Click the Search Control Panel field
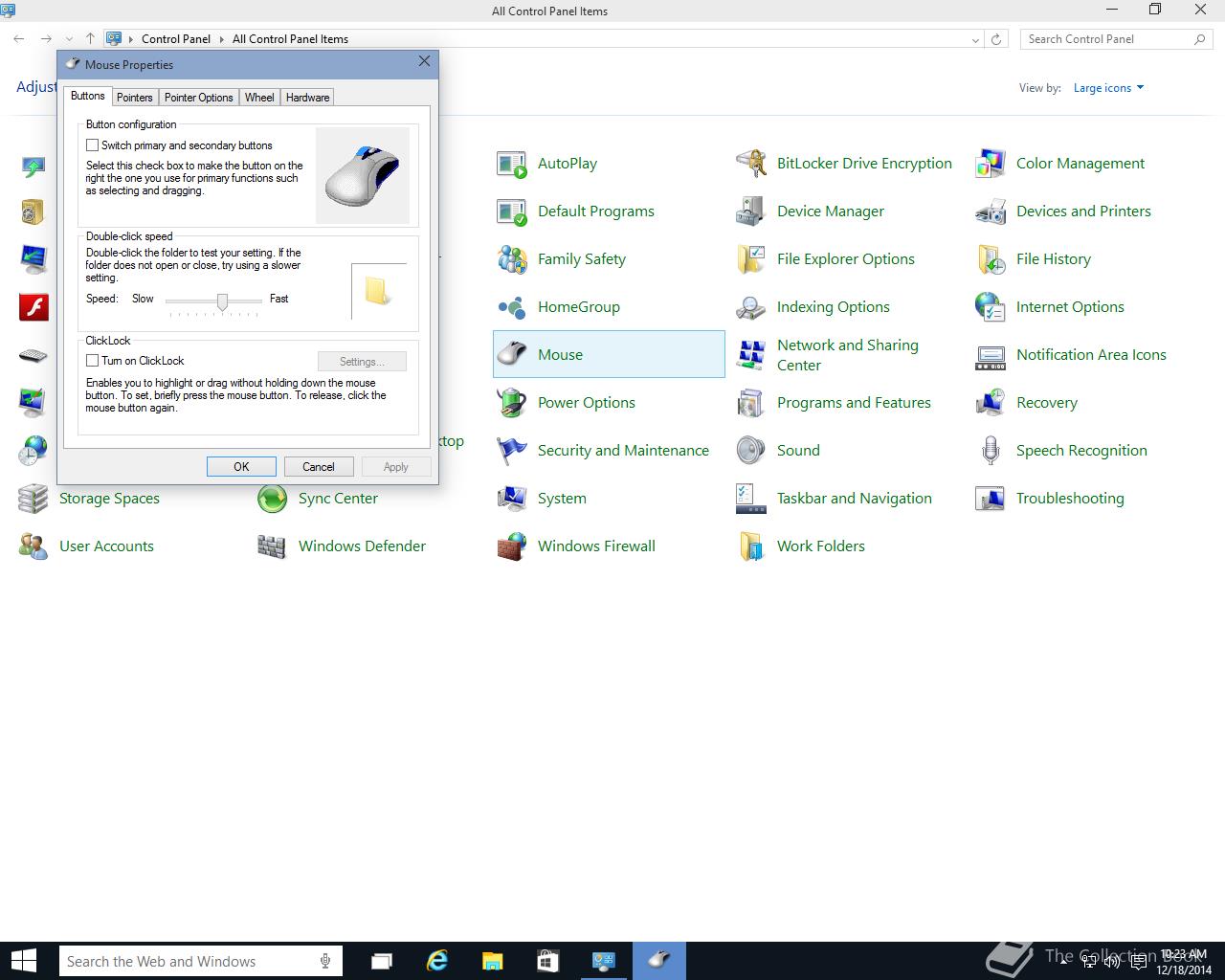Image resolution: width=1225 pixels, height=980 pixels. (1116, 39)
